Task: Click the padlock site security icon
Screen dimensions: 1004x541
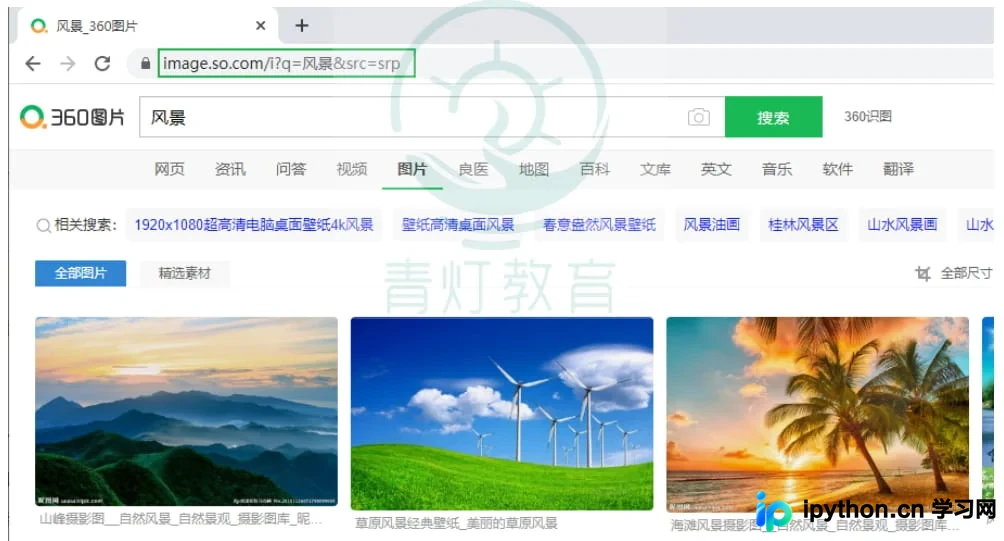Action: click(x=145, y=63)
